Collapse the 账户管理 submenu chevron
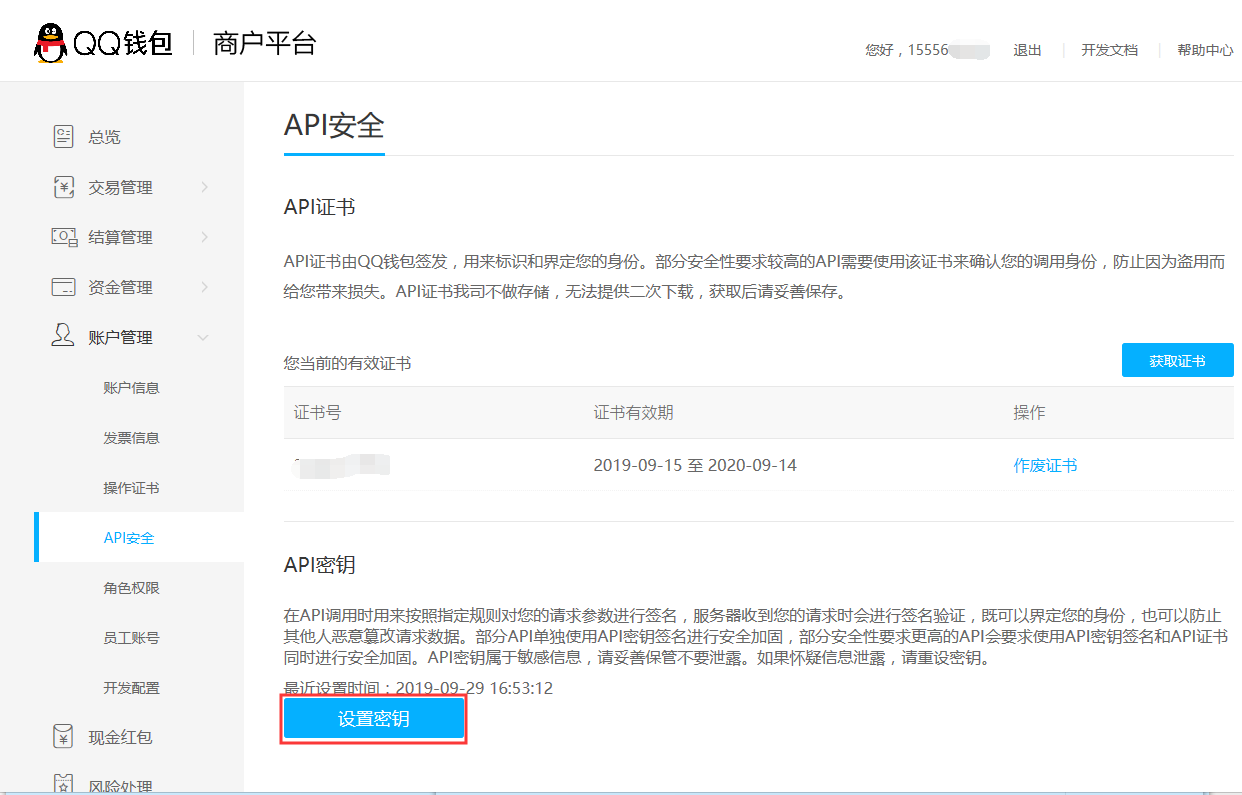 point(204,338)
